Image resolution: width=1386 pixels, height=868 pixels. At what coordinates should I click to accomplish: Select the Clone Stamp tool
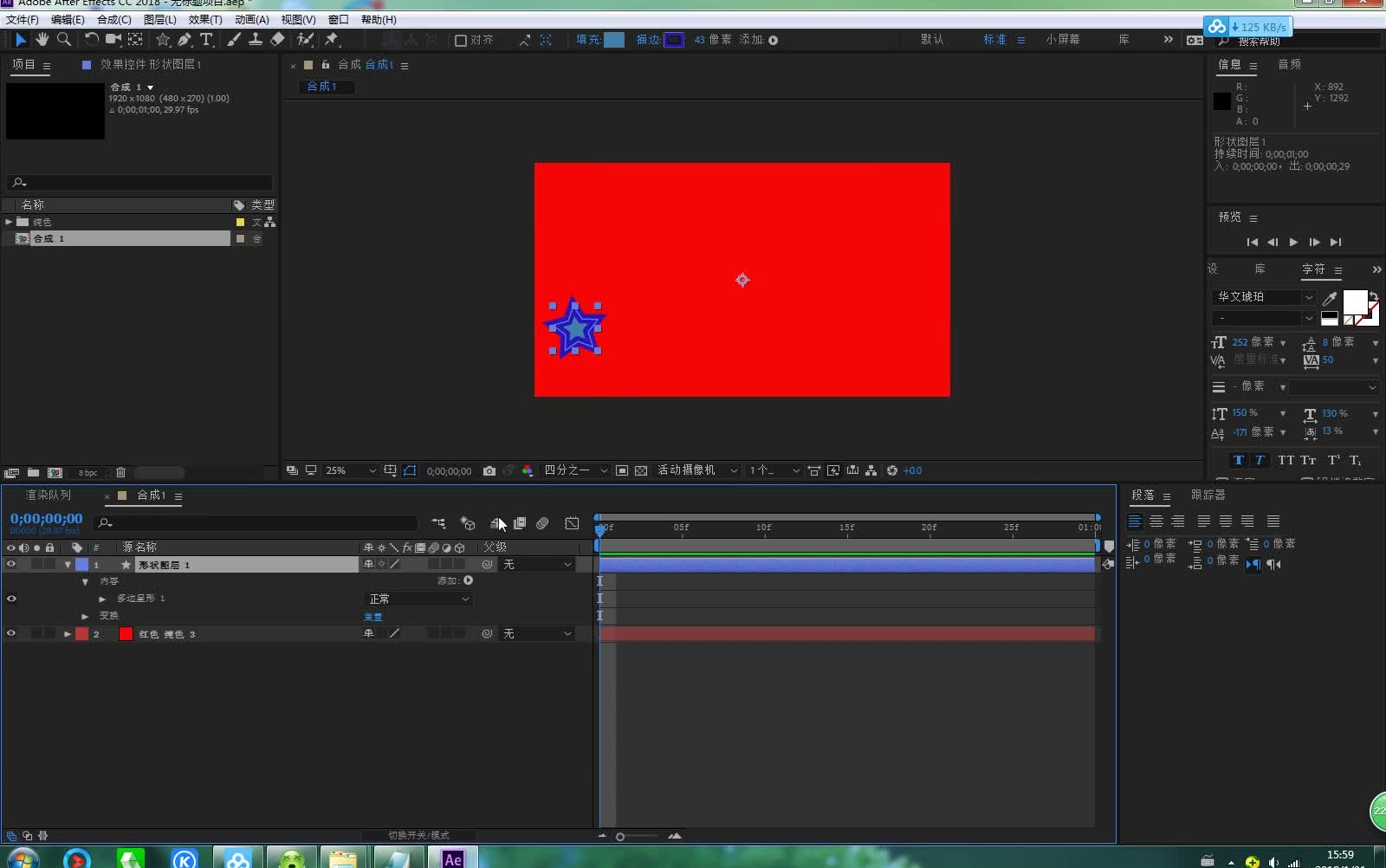(x=256, y=39)
